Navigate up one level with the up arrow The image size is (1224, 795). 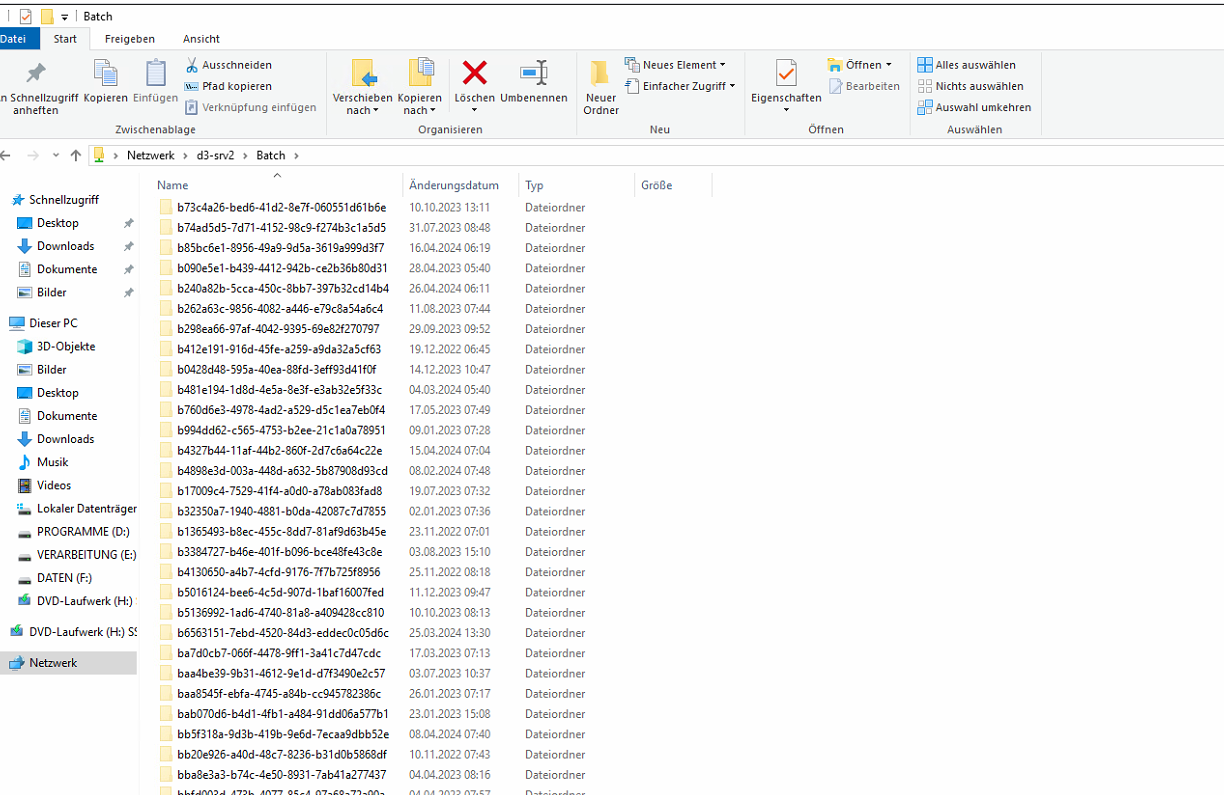(x=75, y=156)
